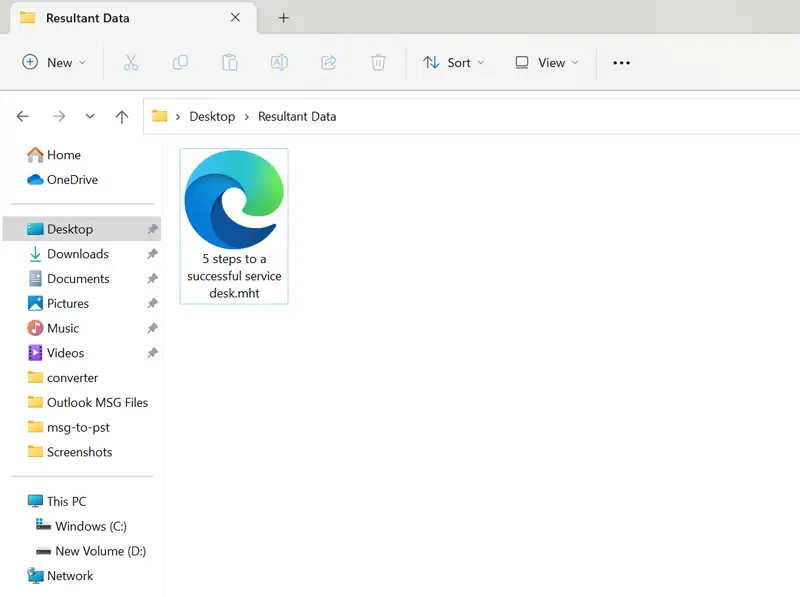The width and height of the screenshot is (800, 597).
Task: Click the Copy icon in toolbar
Action: click(x=180, y=63)
